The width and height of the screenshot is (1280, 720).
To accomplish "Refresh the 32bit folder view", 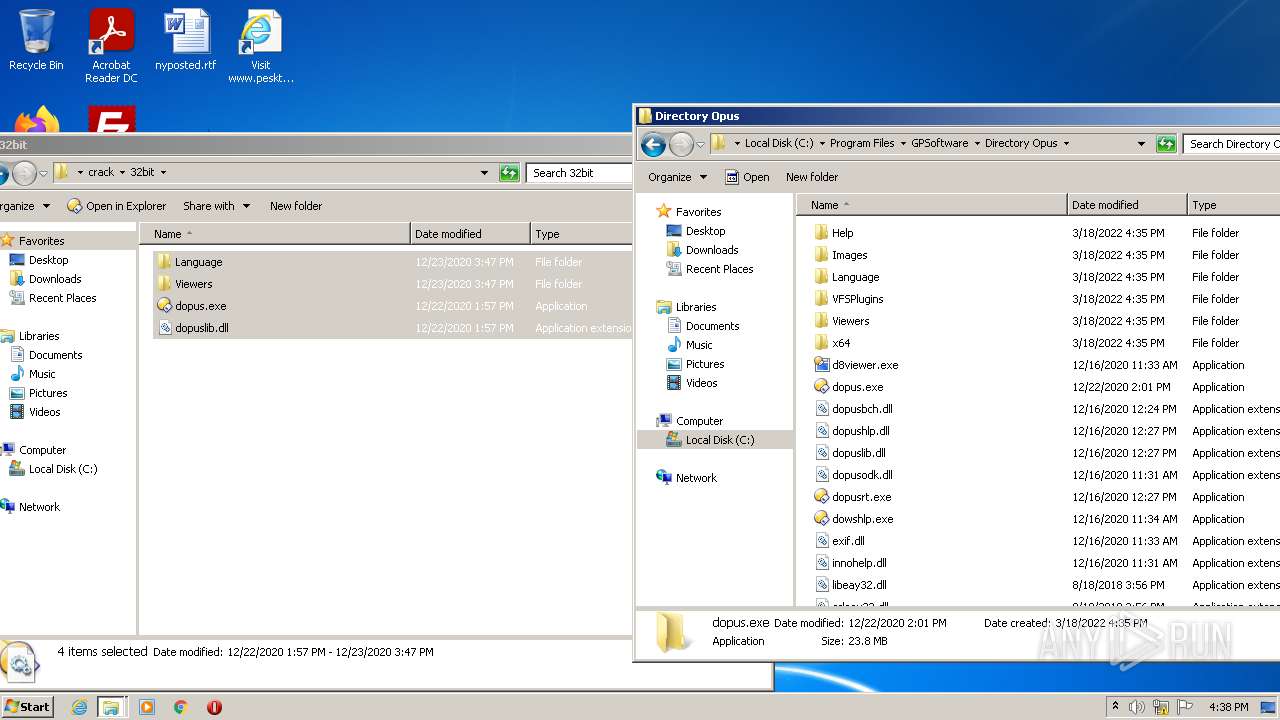I will [509, 173].
